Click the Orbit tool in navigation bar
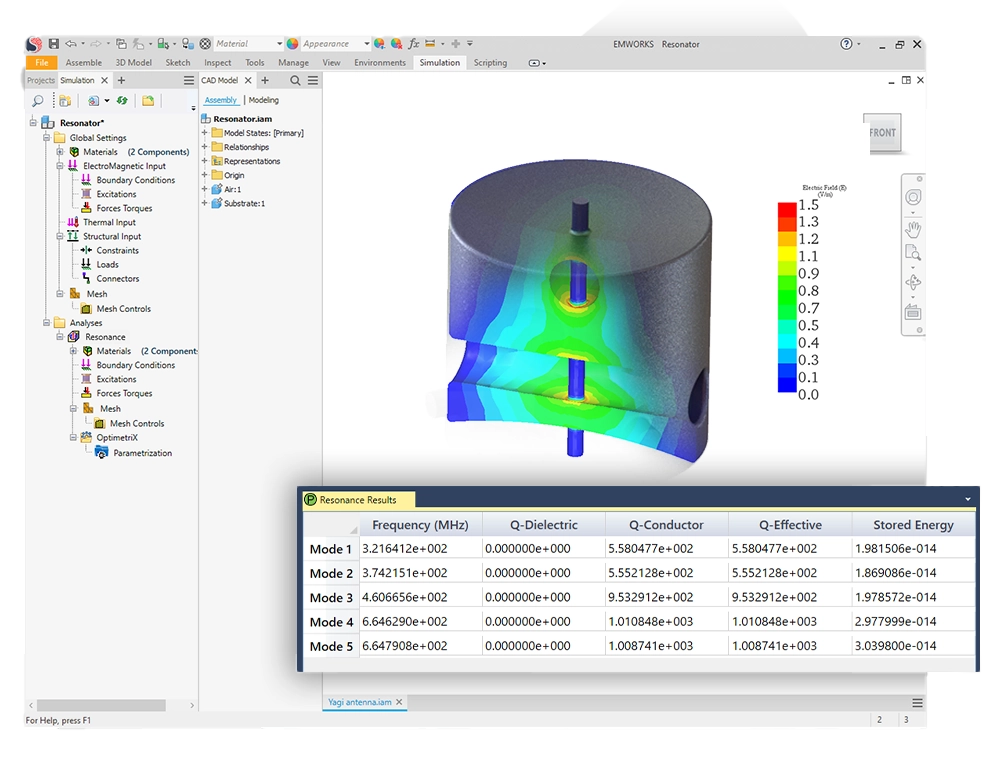Viewport: 1000px width, 769px height. [x=912, y=283]
